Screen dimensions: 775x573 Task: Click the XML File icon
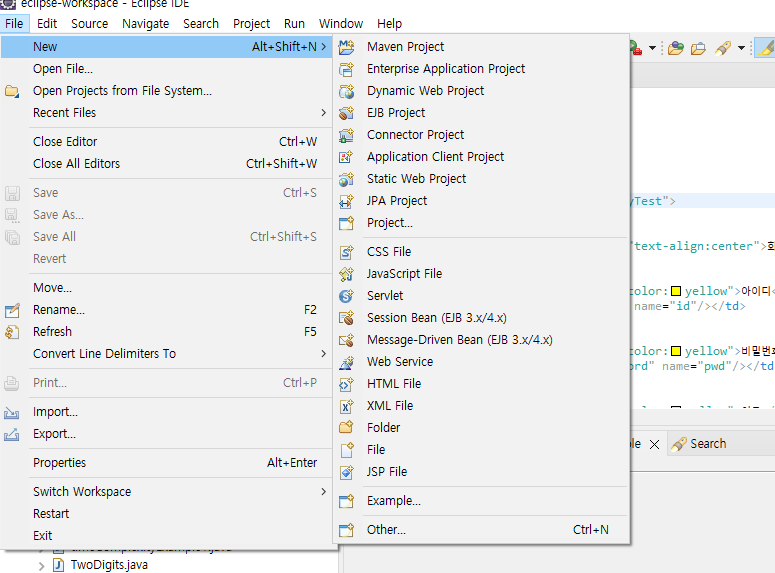[346, 406]
